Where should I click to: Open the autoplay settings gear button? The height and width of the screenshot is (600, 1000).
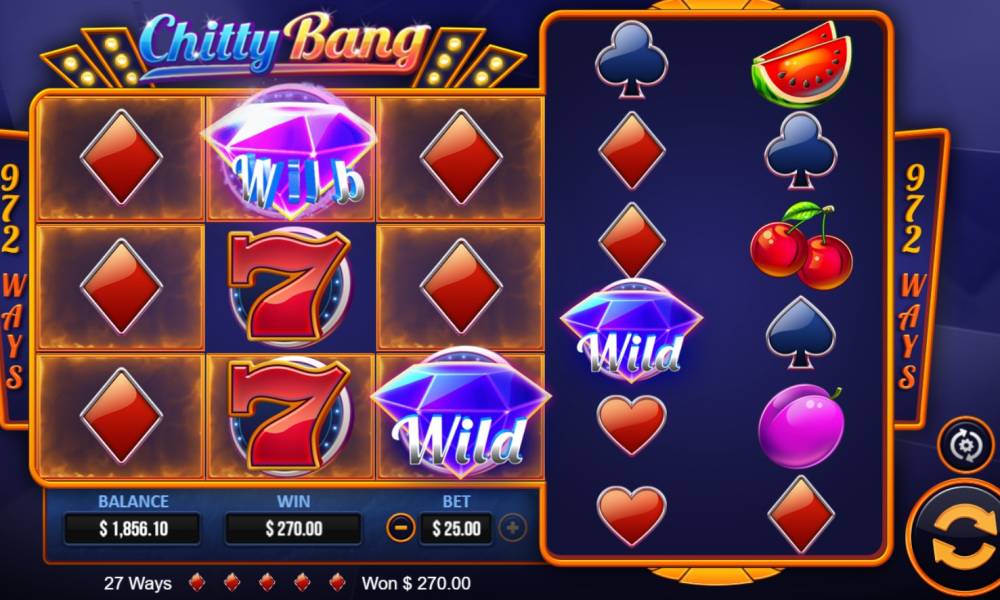click(965, 445)
